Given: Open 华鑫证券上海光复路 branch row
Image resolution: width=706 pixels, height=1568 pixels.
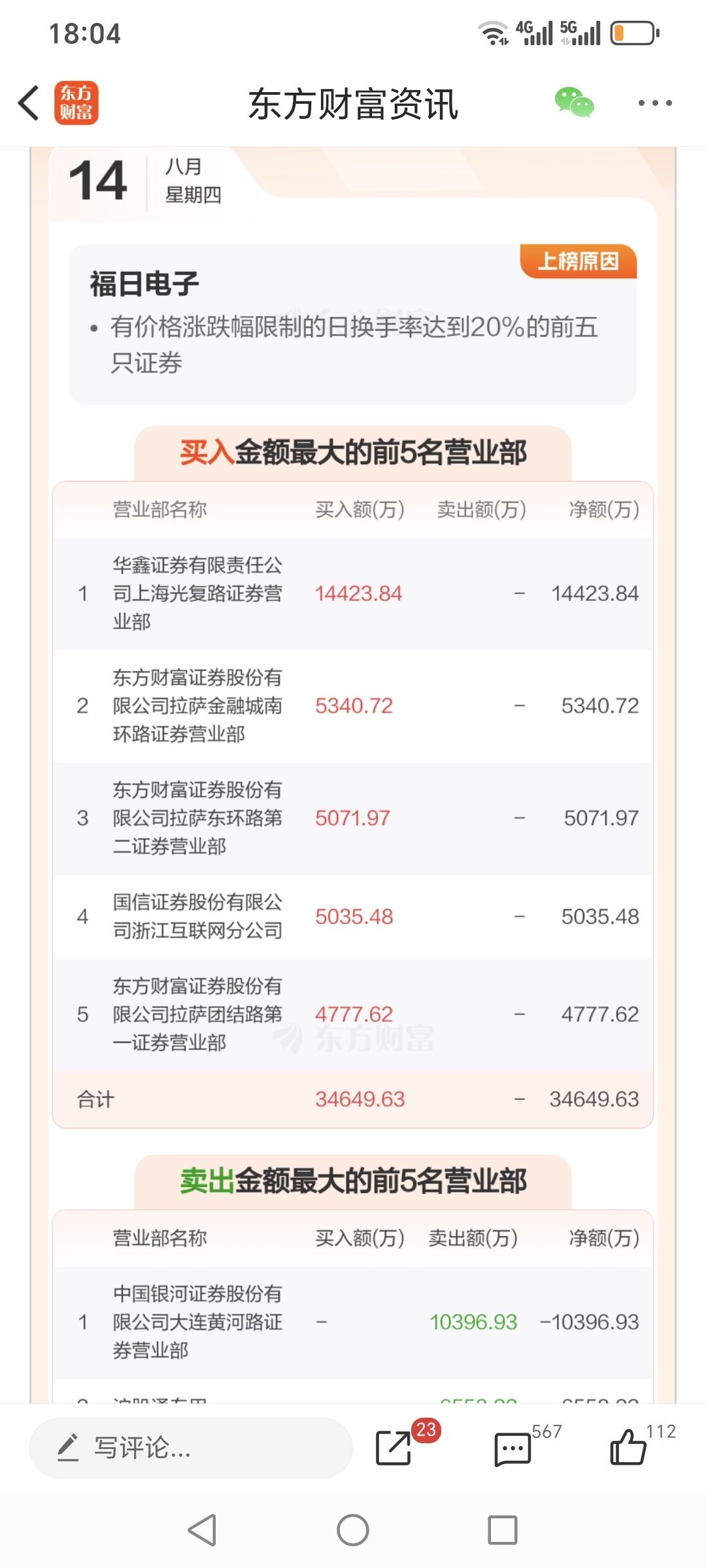Looking at the screenshot, I should (x=353, y=594).
